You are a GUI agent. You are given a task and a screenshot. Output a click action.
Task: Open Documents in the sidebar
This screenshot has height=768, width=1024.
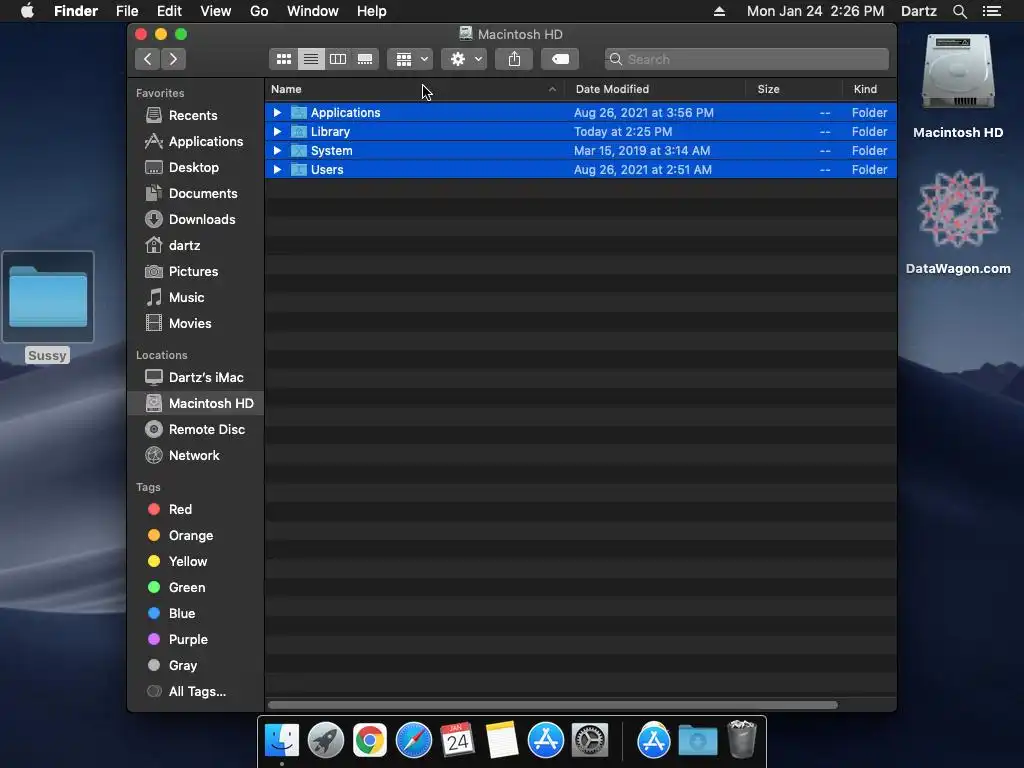202,194
